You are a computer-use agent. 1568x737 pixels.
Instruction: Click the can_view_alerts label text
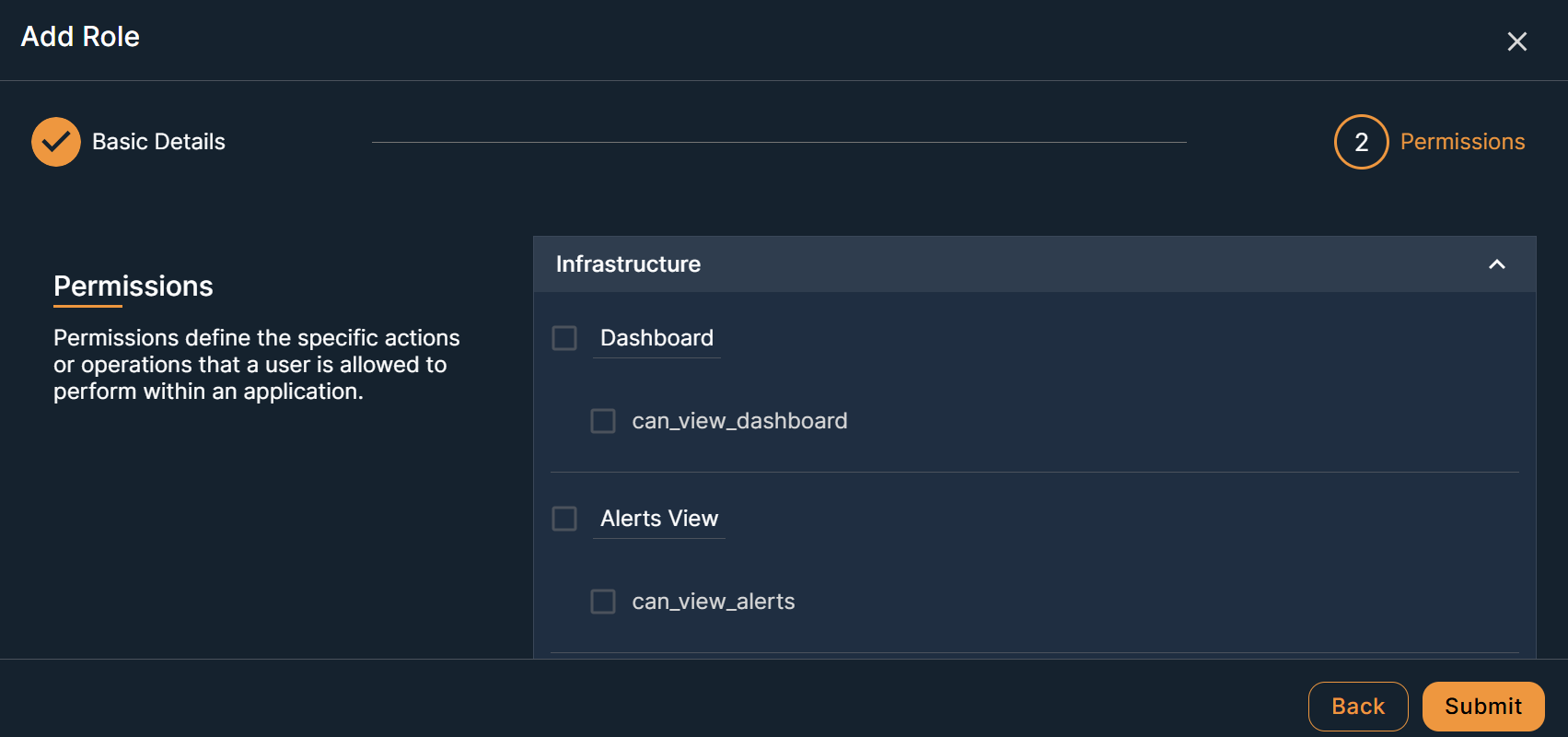[x=713, y=602]
